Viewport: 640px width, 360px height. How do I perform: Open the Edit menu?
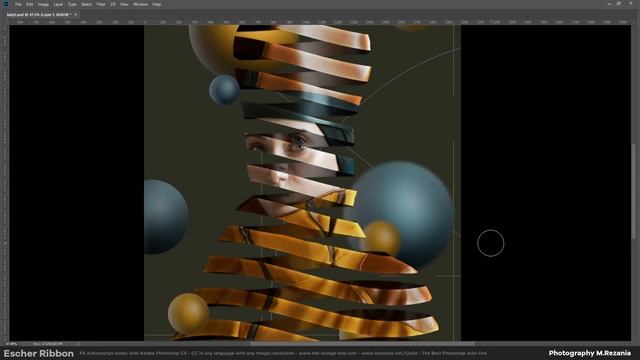[29, 4]
